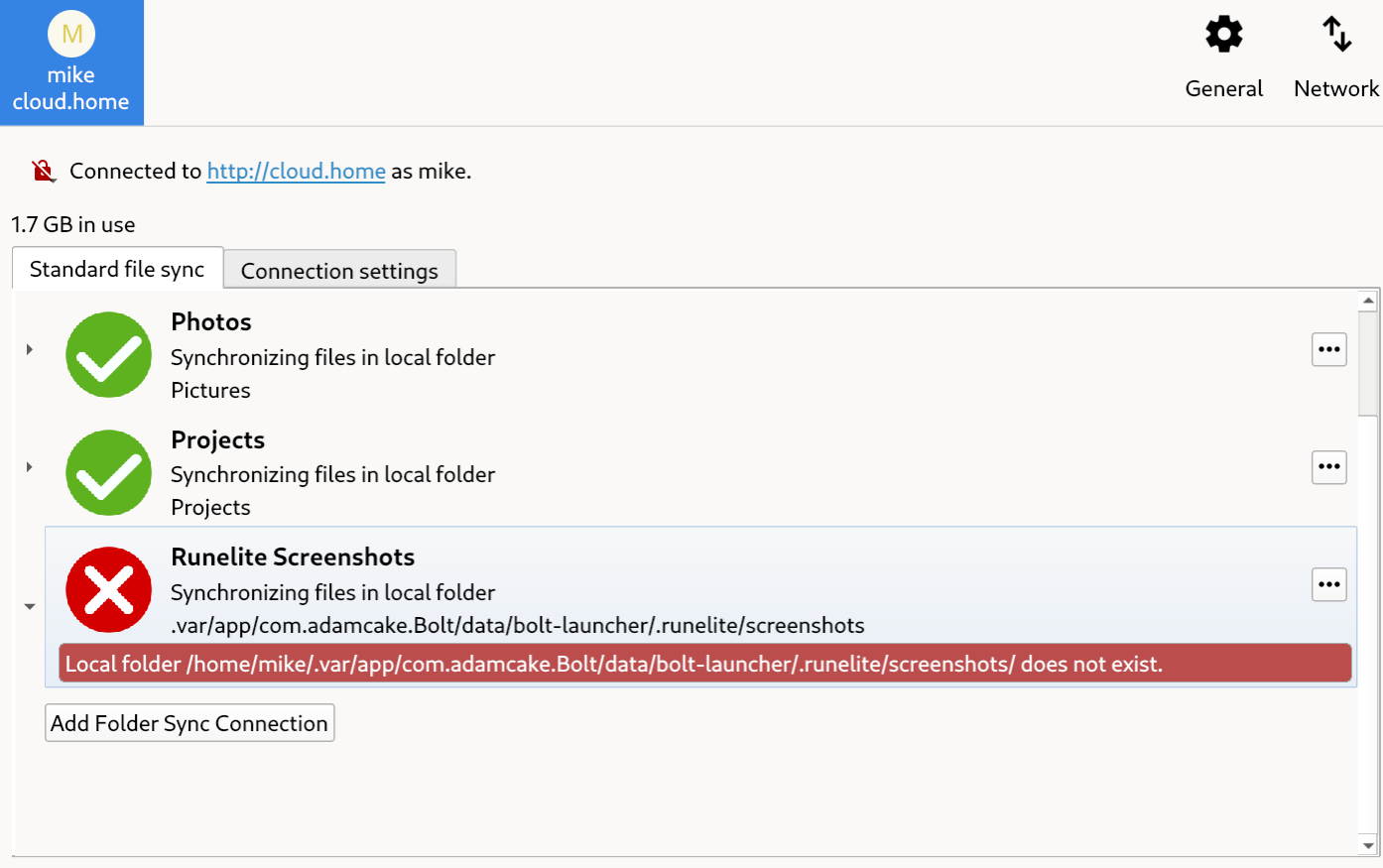Click the mike account avatar icon
The image size is (1383, 868).
click(71, 35)
